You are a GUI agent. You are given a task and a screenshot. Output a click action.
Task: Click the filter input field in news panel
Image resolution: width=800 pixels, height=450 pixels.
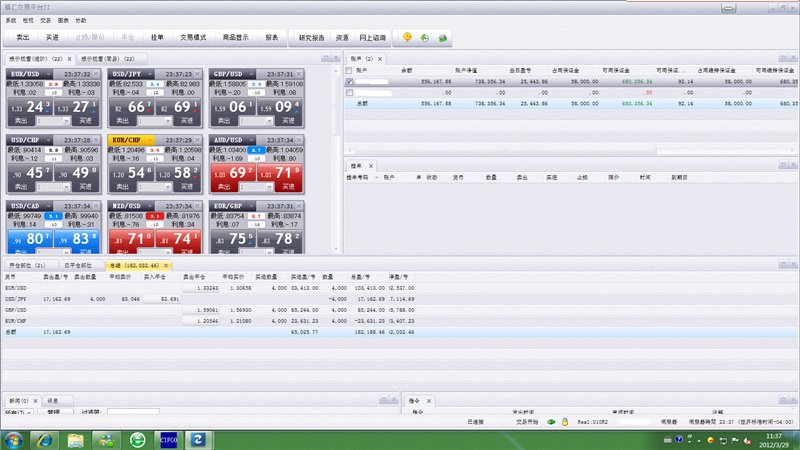coord(134,411)
